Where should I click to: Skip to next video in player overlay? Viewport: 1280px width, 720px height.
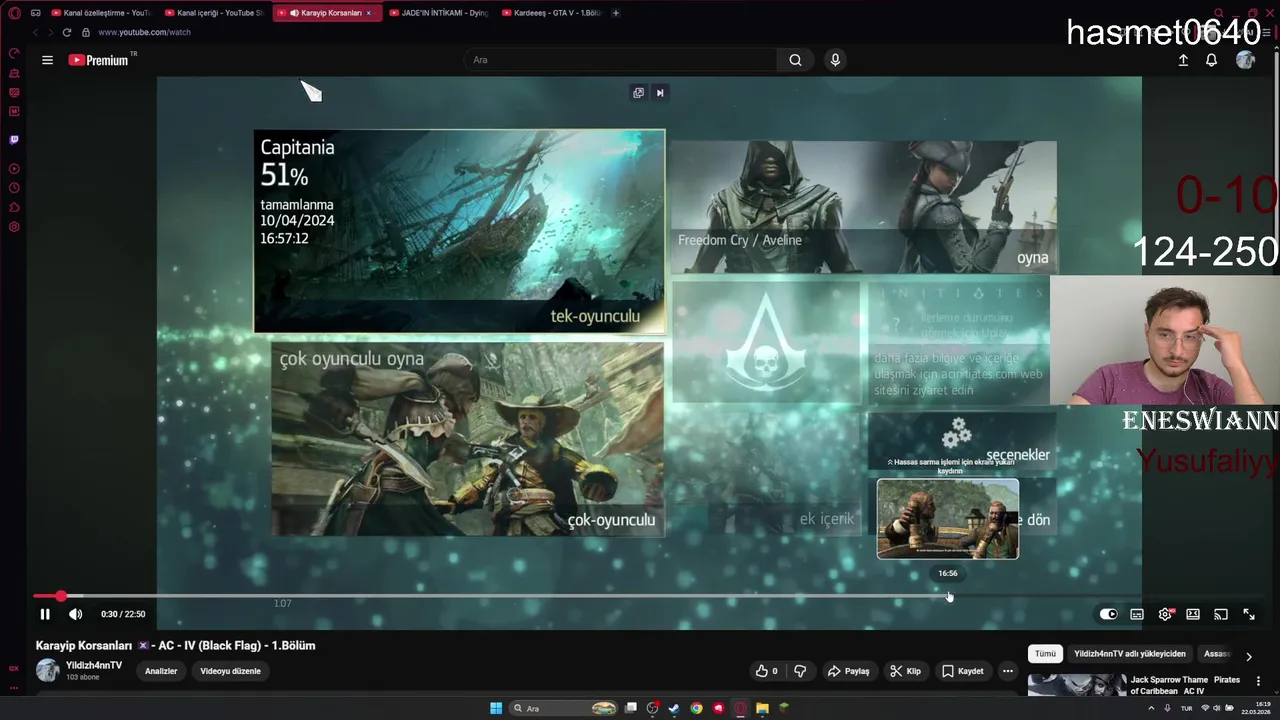659,93
